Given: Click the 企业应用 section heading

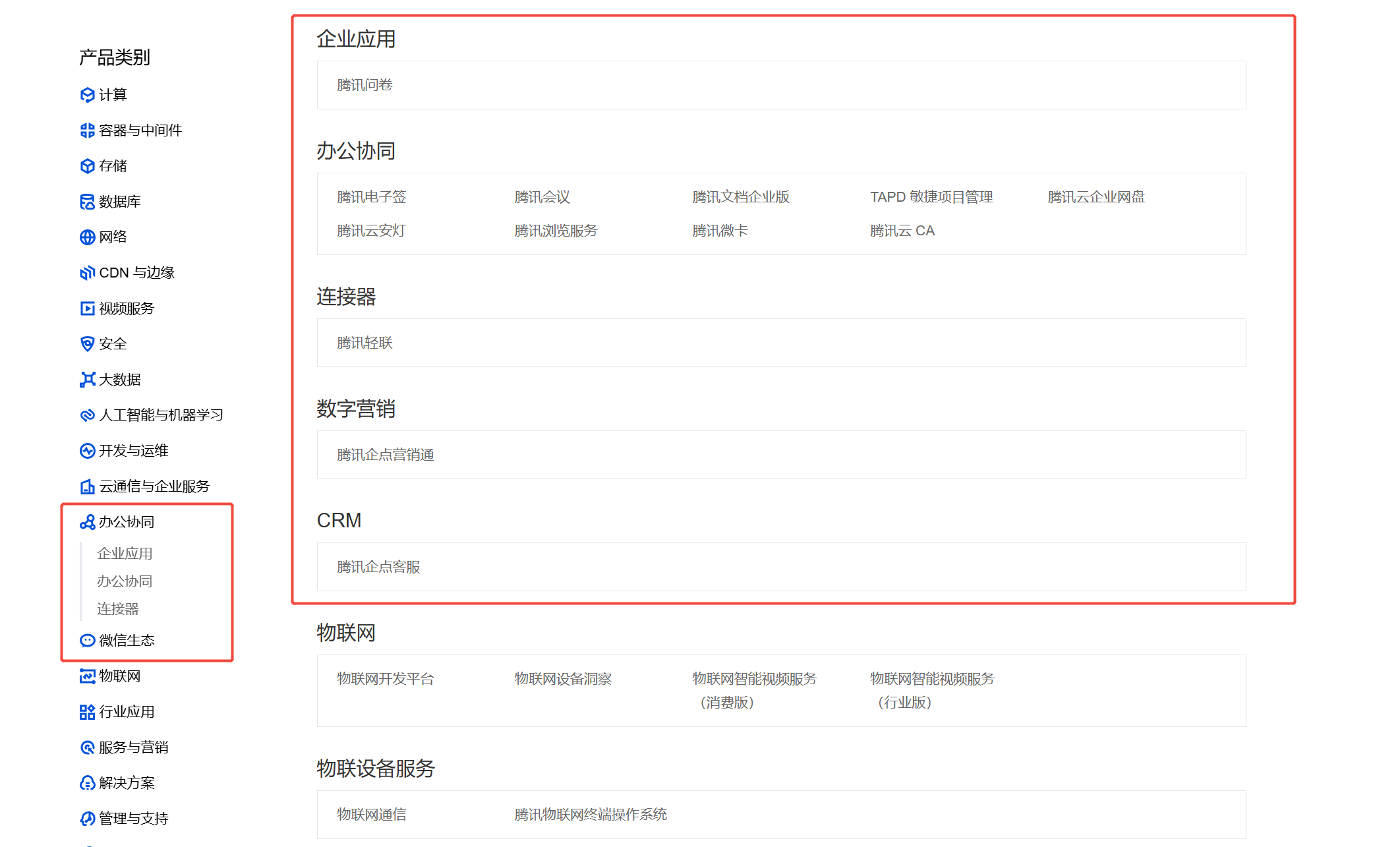Looking at the screenshot, I should 356,39.
